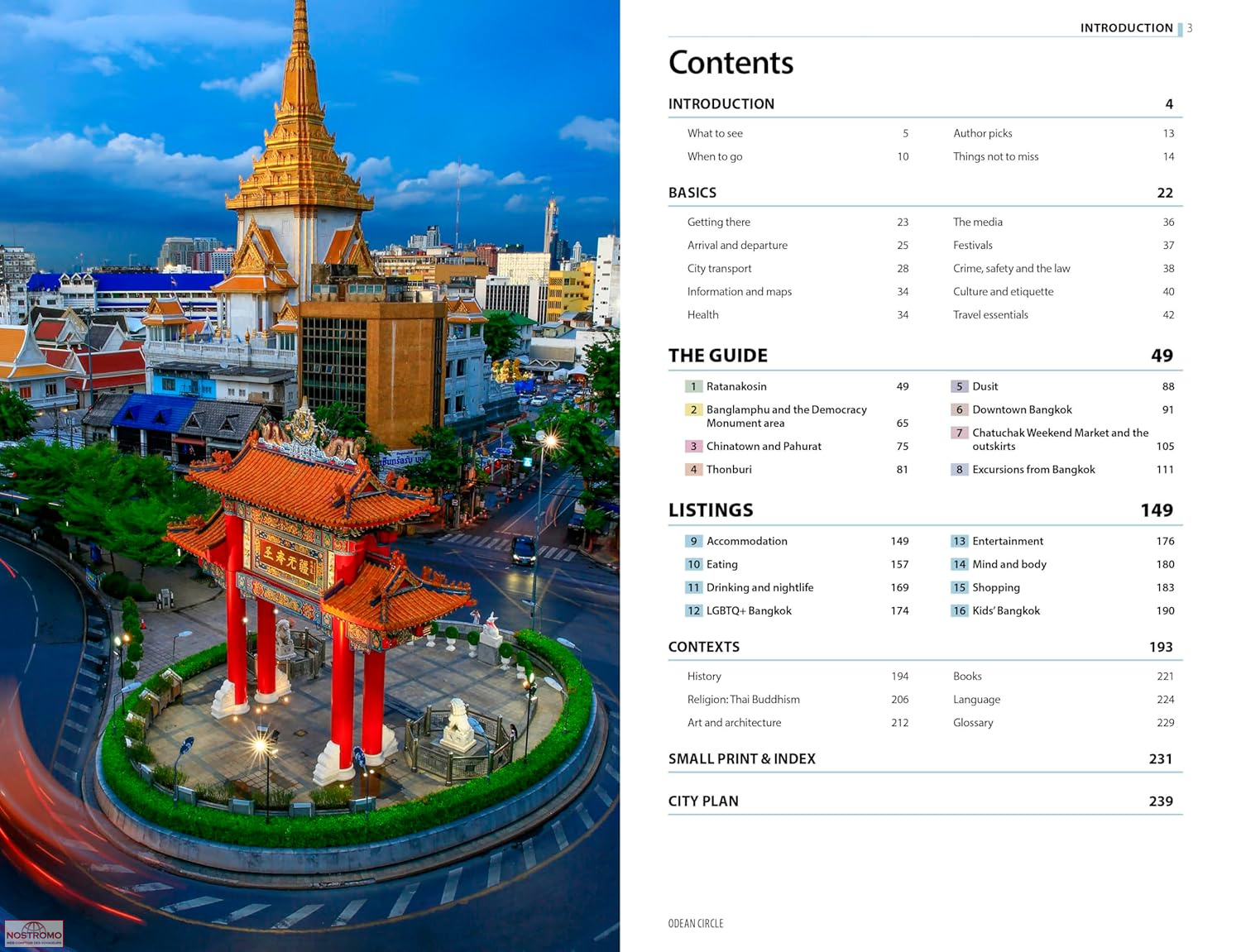Image resolution: width=1241 pixels, height=952 pixels.
Task: Click chapter number box 16 beside Kids' Bangkok
Action: pyautogui.click(x=959, y=610)
